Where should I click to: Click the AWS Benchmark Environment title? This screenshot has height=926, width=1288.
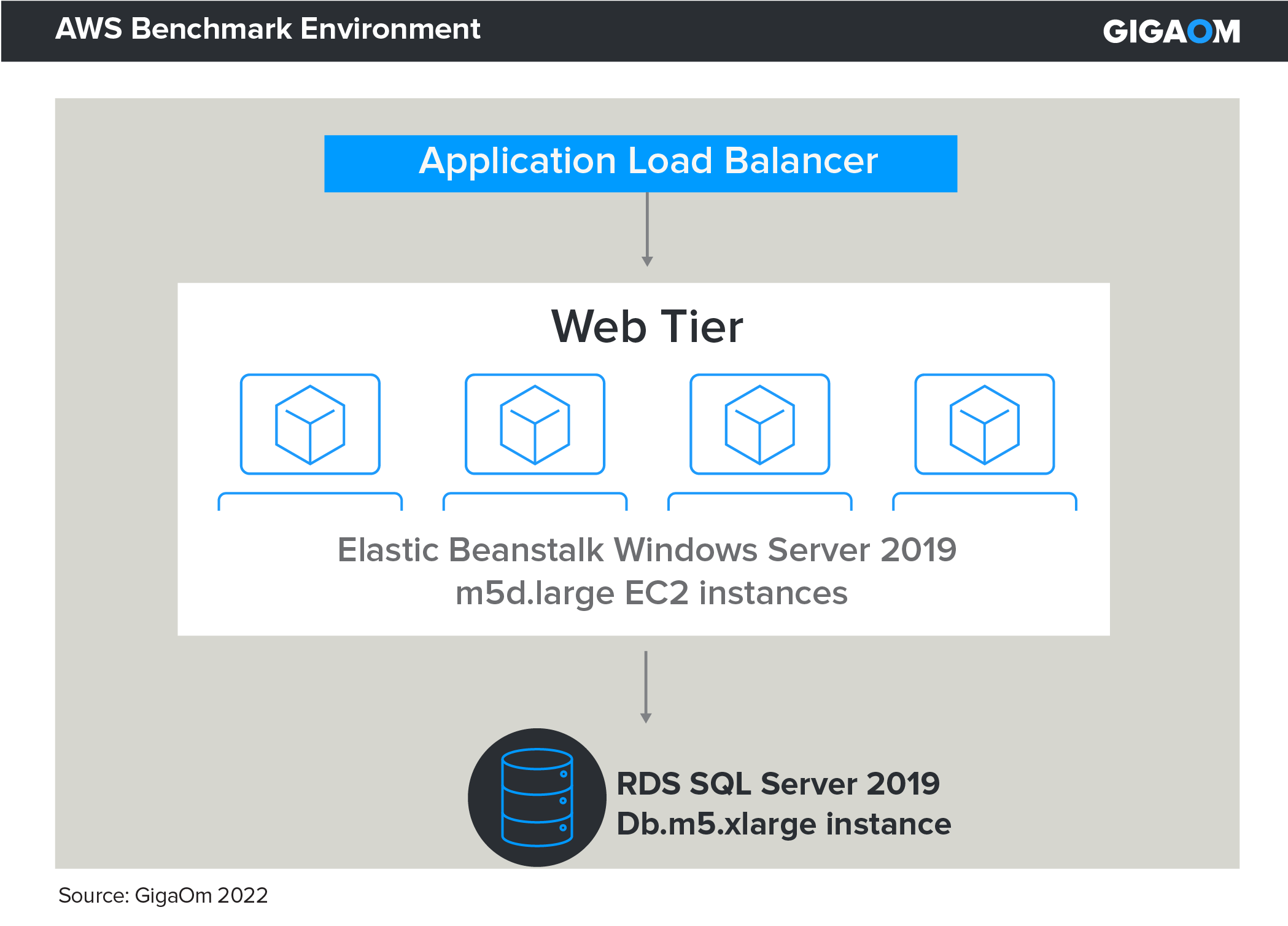point(268,29)
